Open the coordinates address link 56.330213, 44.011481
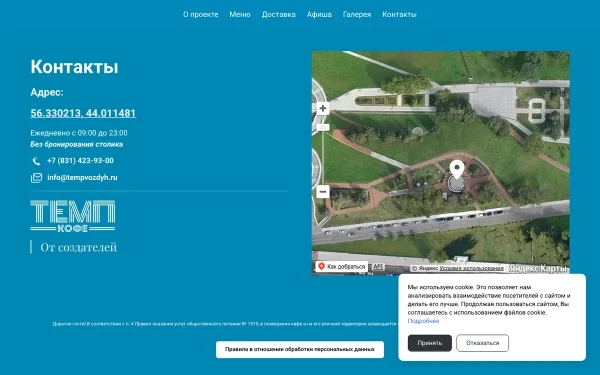 click(83, 113)
